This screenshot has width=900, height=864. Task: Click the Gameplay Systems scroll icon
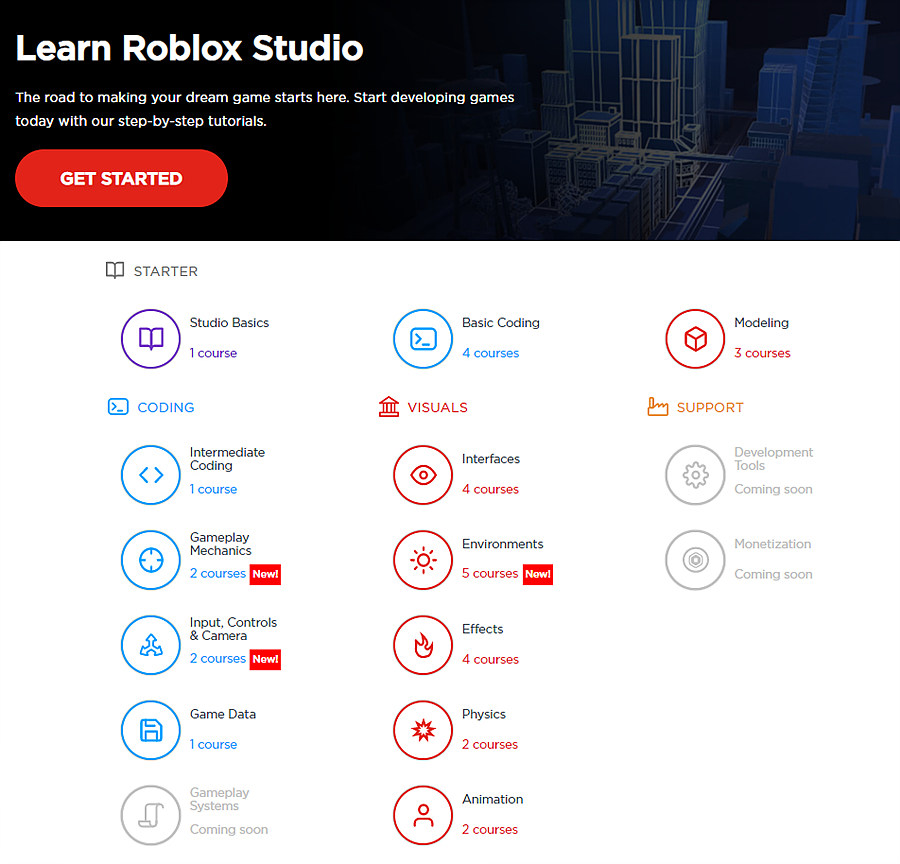(151, 815)
